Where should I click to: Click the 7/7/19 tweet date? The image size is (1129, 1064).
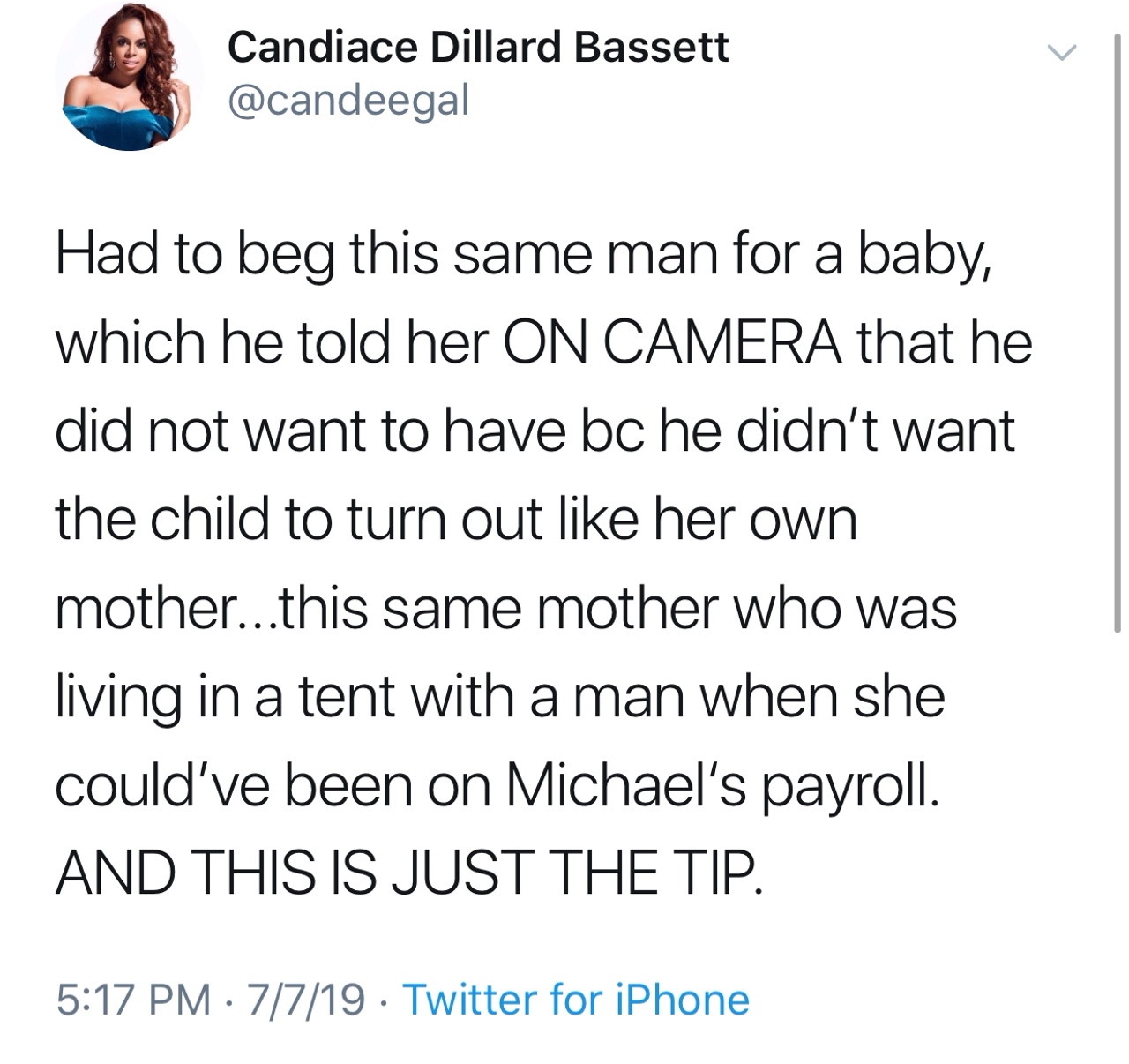307,1000
